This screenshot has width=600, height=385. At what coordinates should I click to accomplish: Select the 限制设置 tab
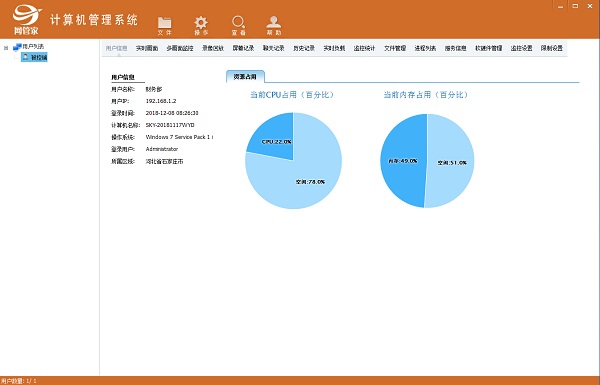click(x=552, y=48)
